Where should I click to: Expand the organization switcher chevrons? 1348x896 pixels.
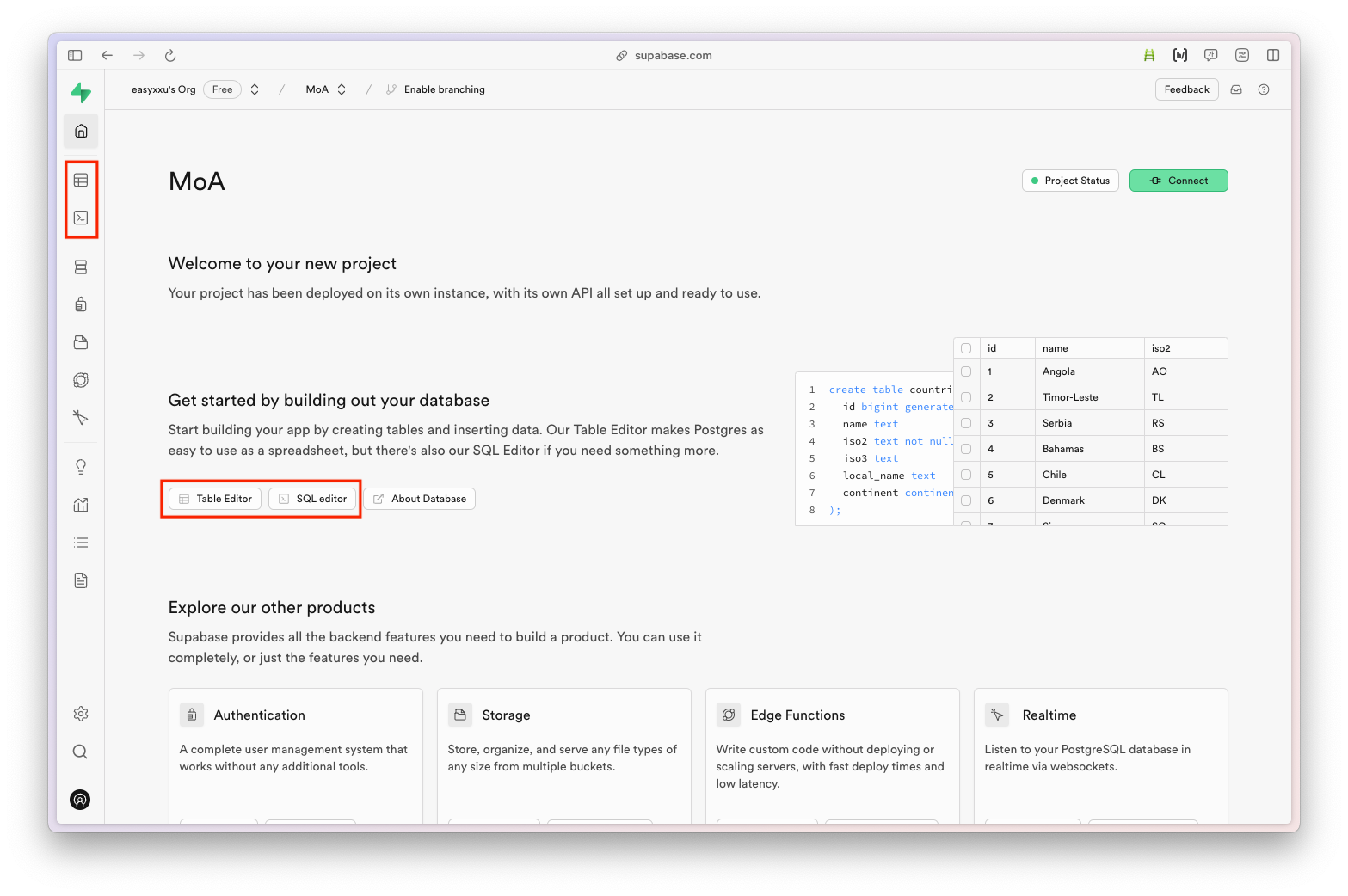(x=255, y=89)
